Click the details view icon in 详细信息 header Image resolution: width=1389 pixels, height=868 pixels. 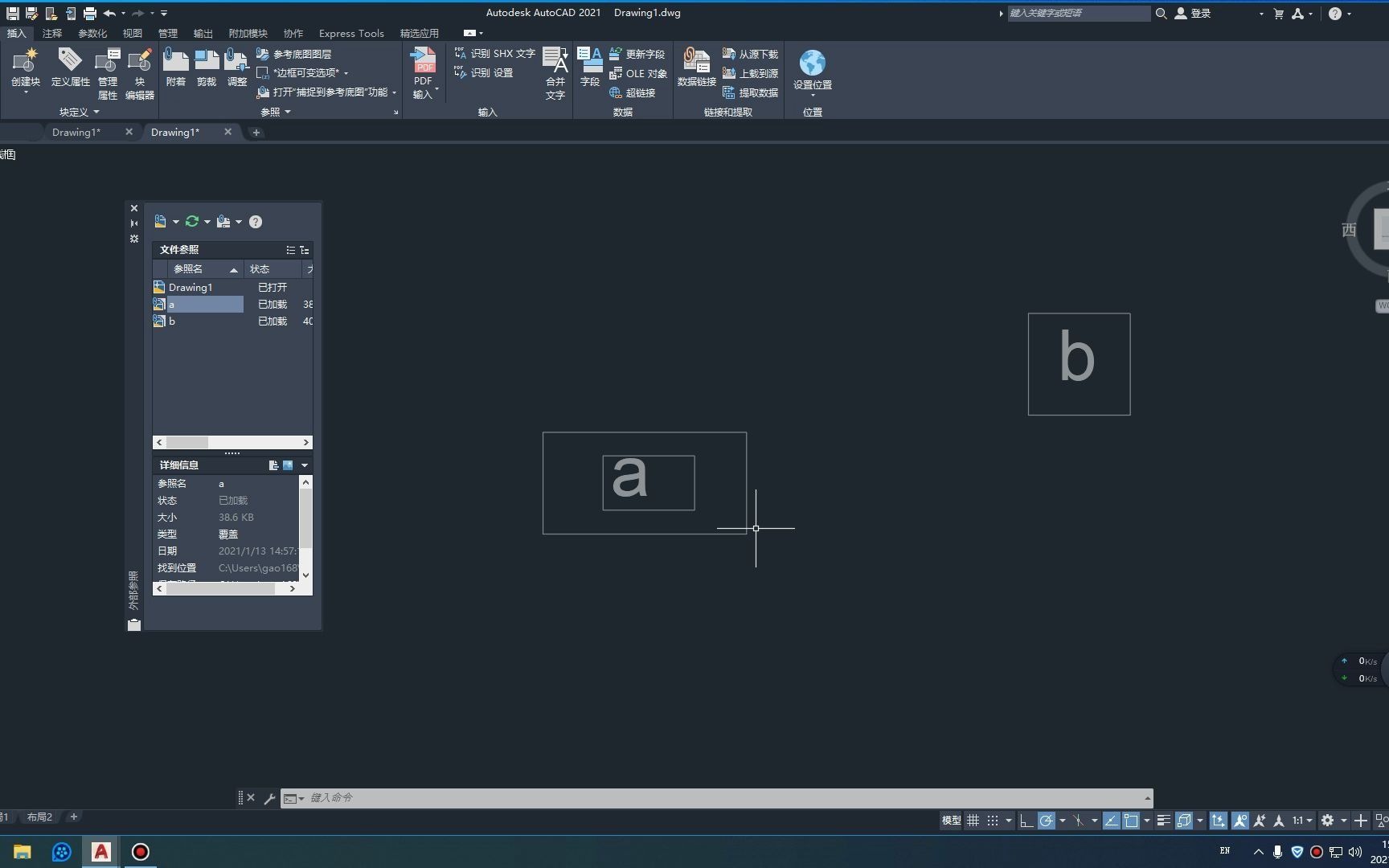(x=273, y=465)
